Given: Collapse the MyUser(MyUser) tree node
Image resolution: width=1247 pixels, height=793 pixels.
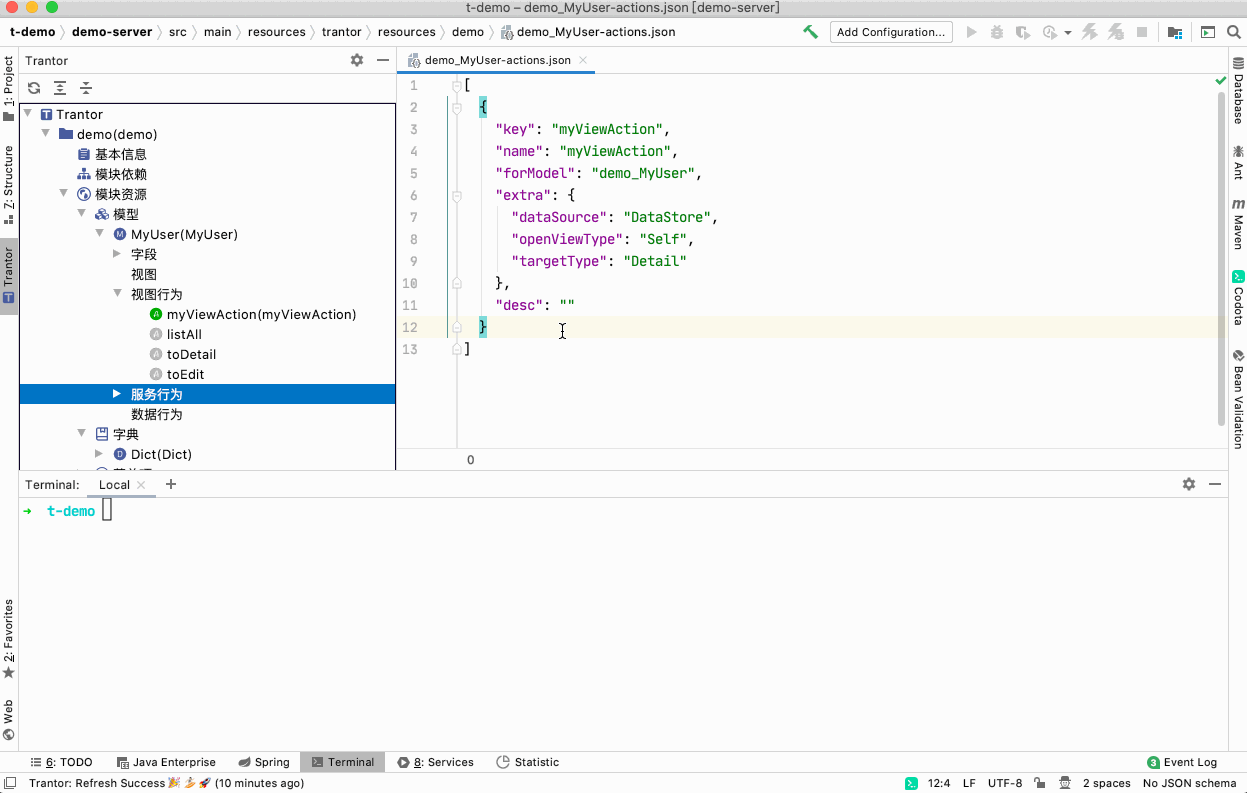Looking at the screenshot, I should pyautogui.click(x=99, y=234).
